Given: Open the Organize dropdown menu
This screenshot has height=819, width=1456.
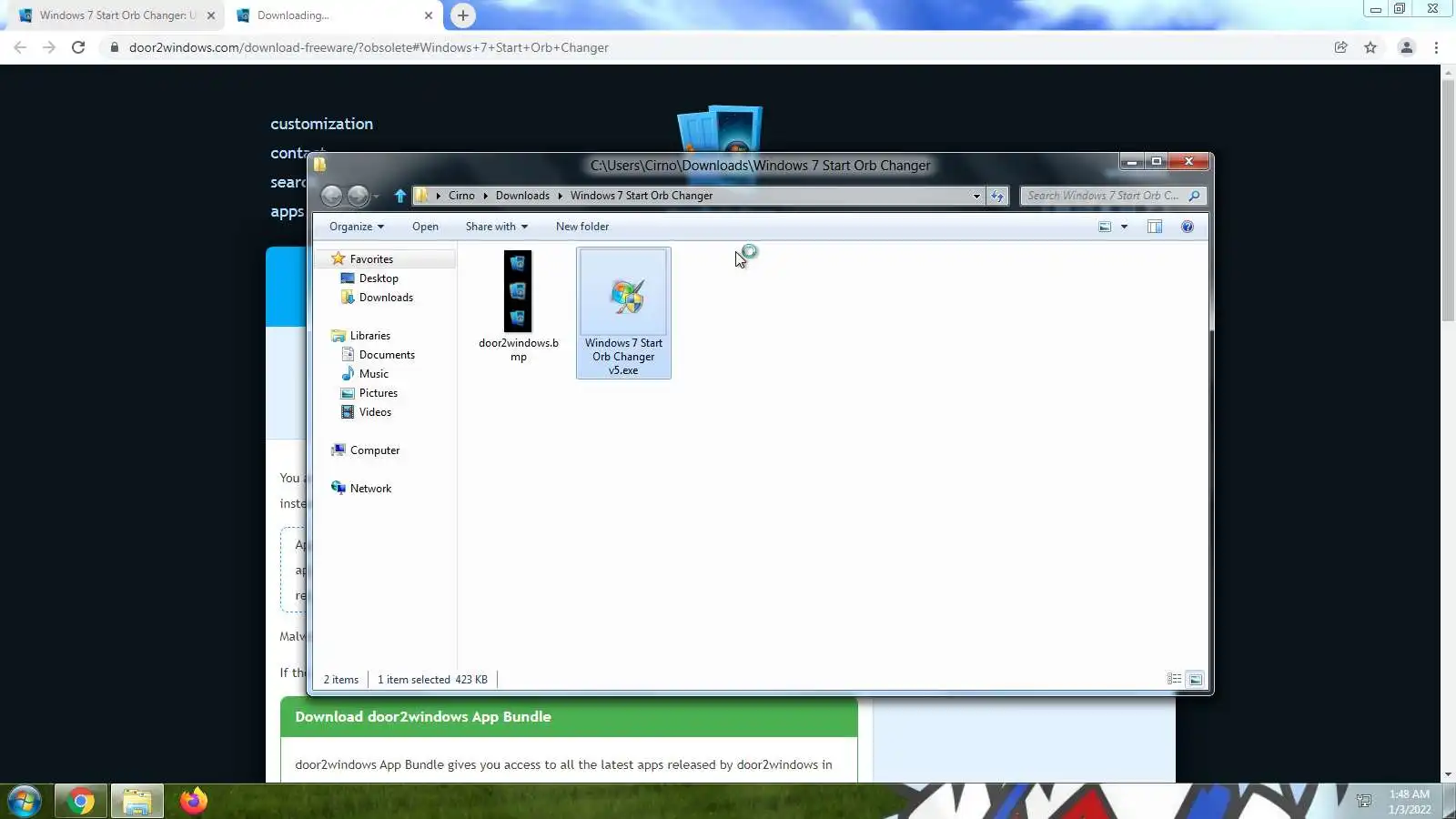Looking at the screenshot, I should [x=357, y=227].
